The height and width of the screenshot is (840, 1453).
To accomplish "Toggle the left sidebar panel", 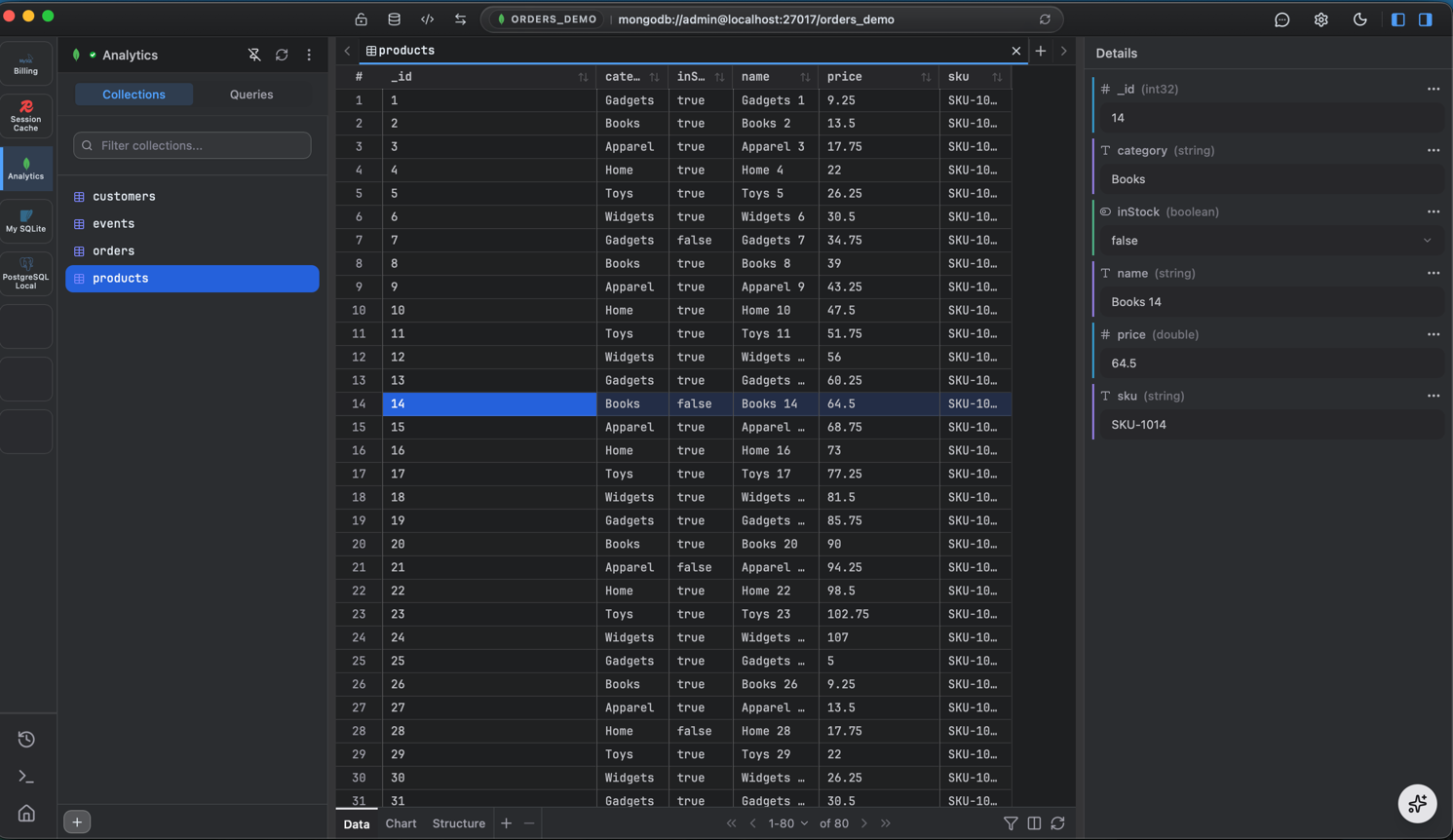I will tap(1398, 19).
